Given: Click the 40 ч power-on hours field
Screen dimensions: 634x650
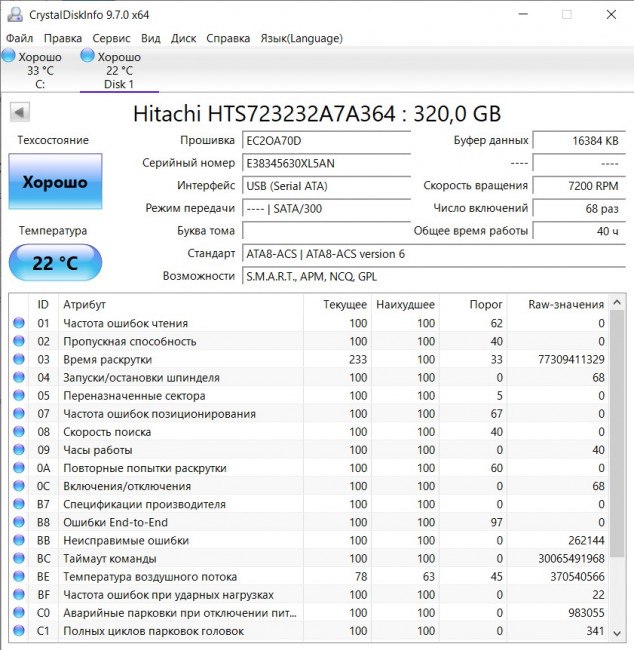Looking at the screenshot, I should pos(579,231).
